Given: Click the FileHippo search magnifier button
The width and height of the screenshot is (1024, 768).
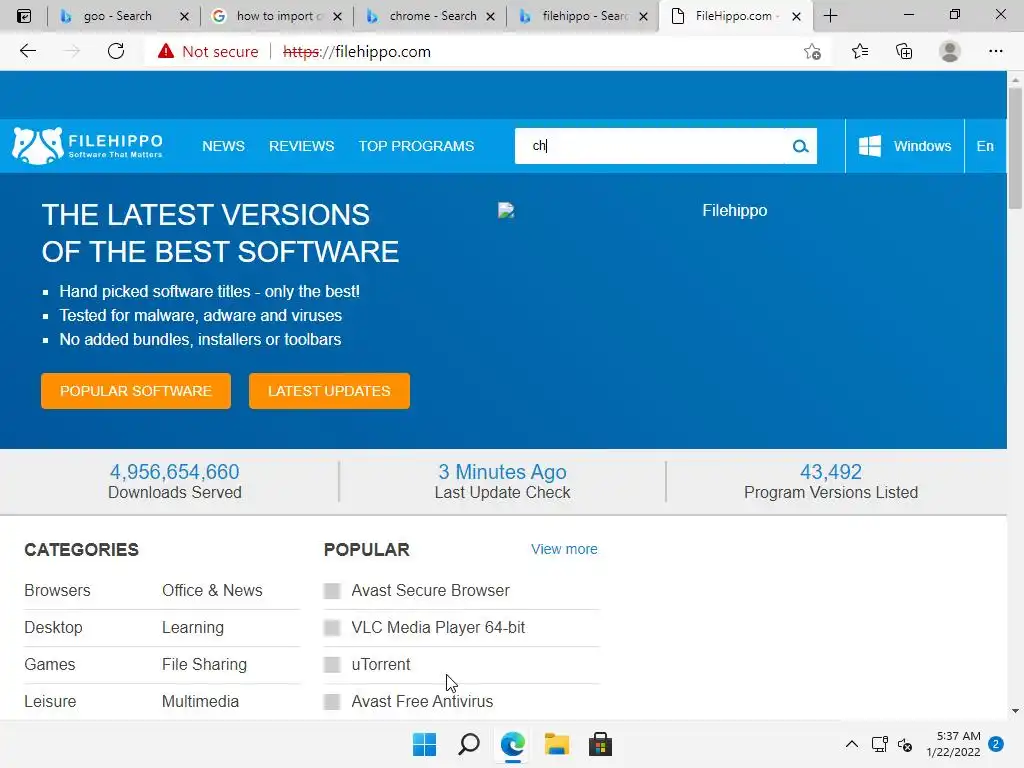Looking at the screenshot, I should coord(801,146).
